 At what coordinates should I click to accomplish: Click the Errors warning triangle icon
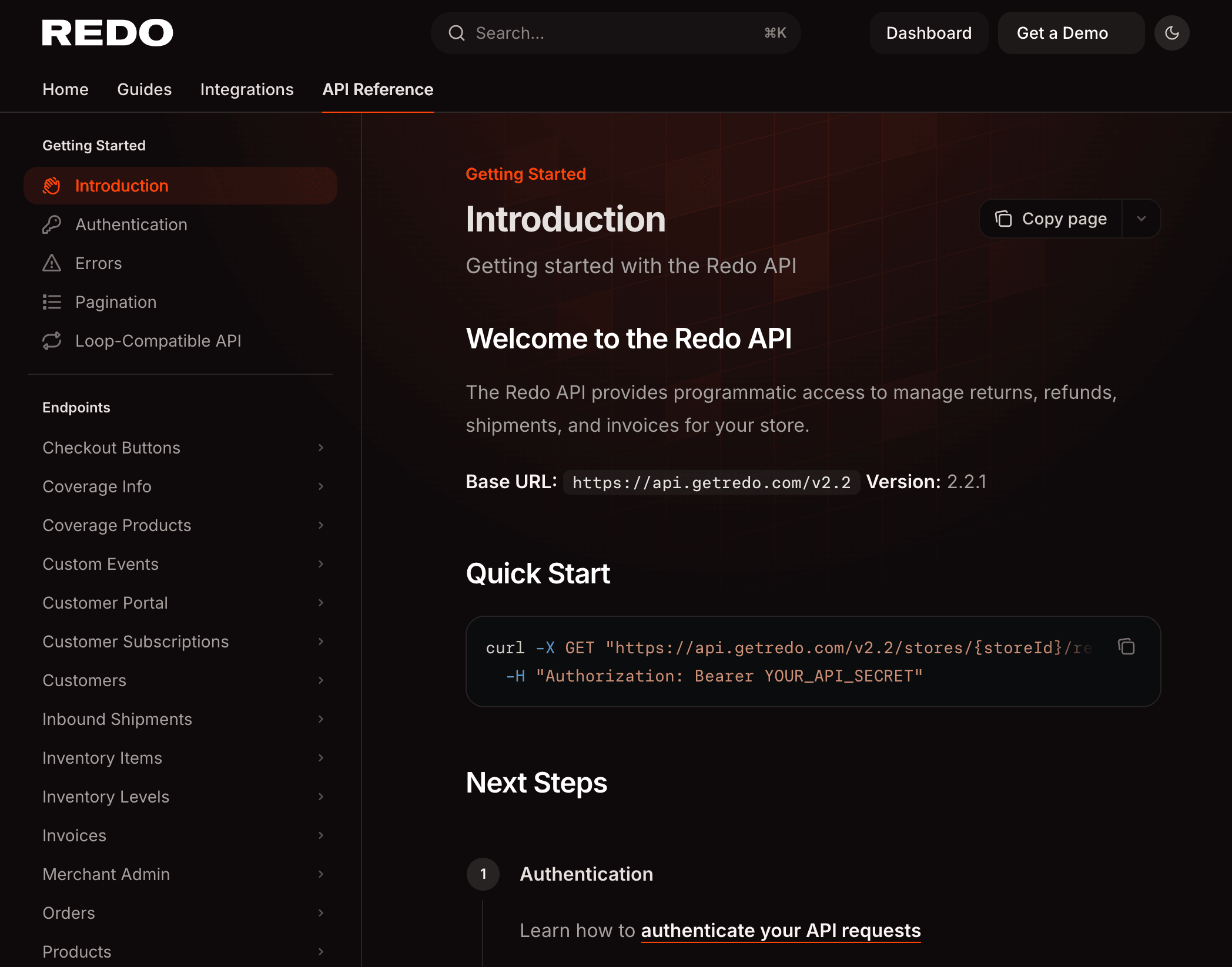click(x=52, y=263)
